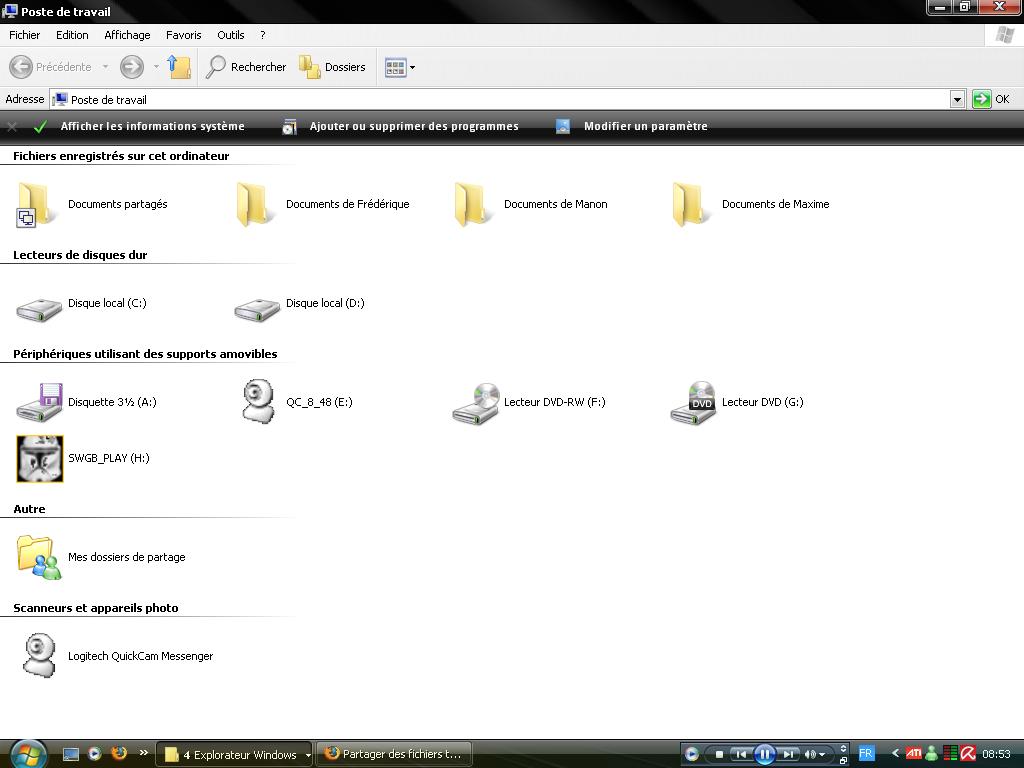
Task: Pause playback in the taskbar media player
Action: (x=764, y=753)
